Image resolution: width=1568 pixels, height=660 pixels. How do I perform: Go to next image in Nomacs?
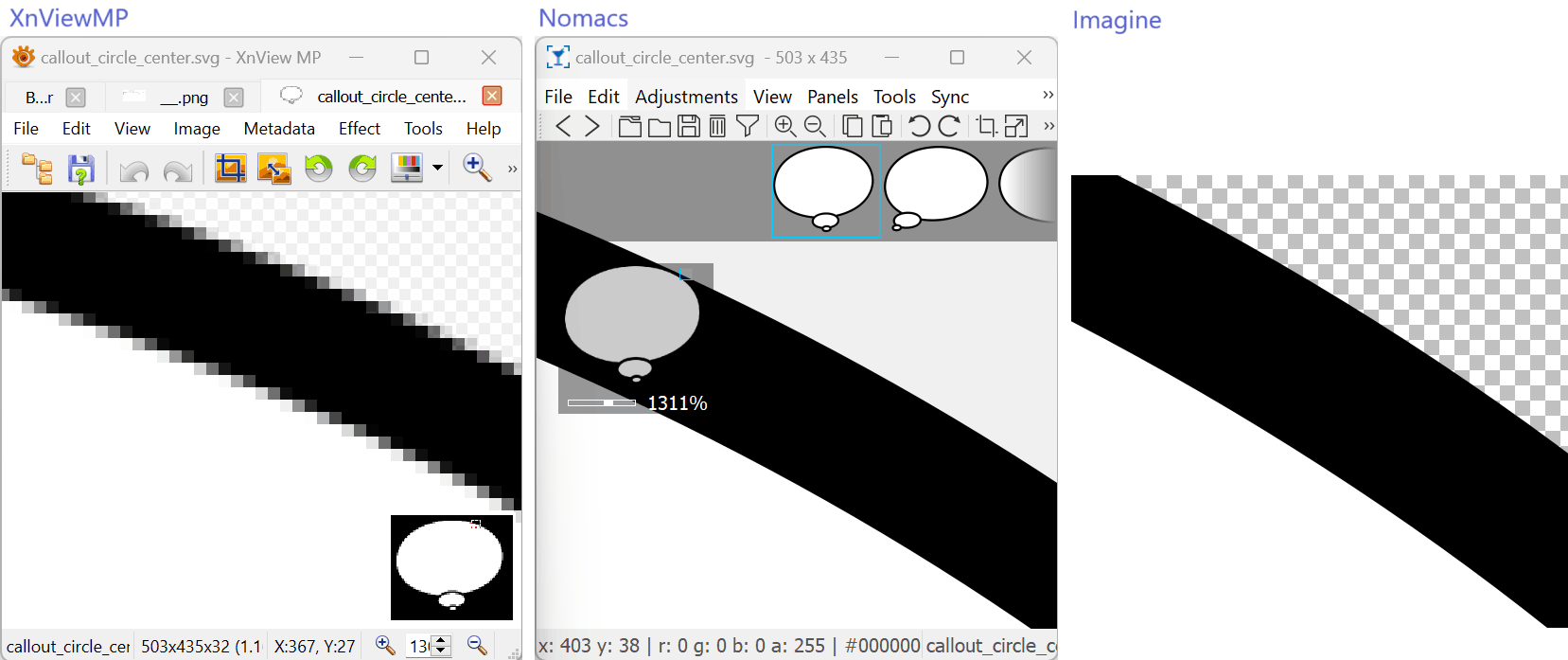[592, 126]
